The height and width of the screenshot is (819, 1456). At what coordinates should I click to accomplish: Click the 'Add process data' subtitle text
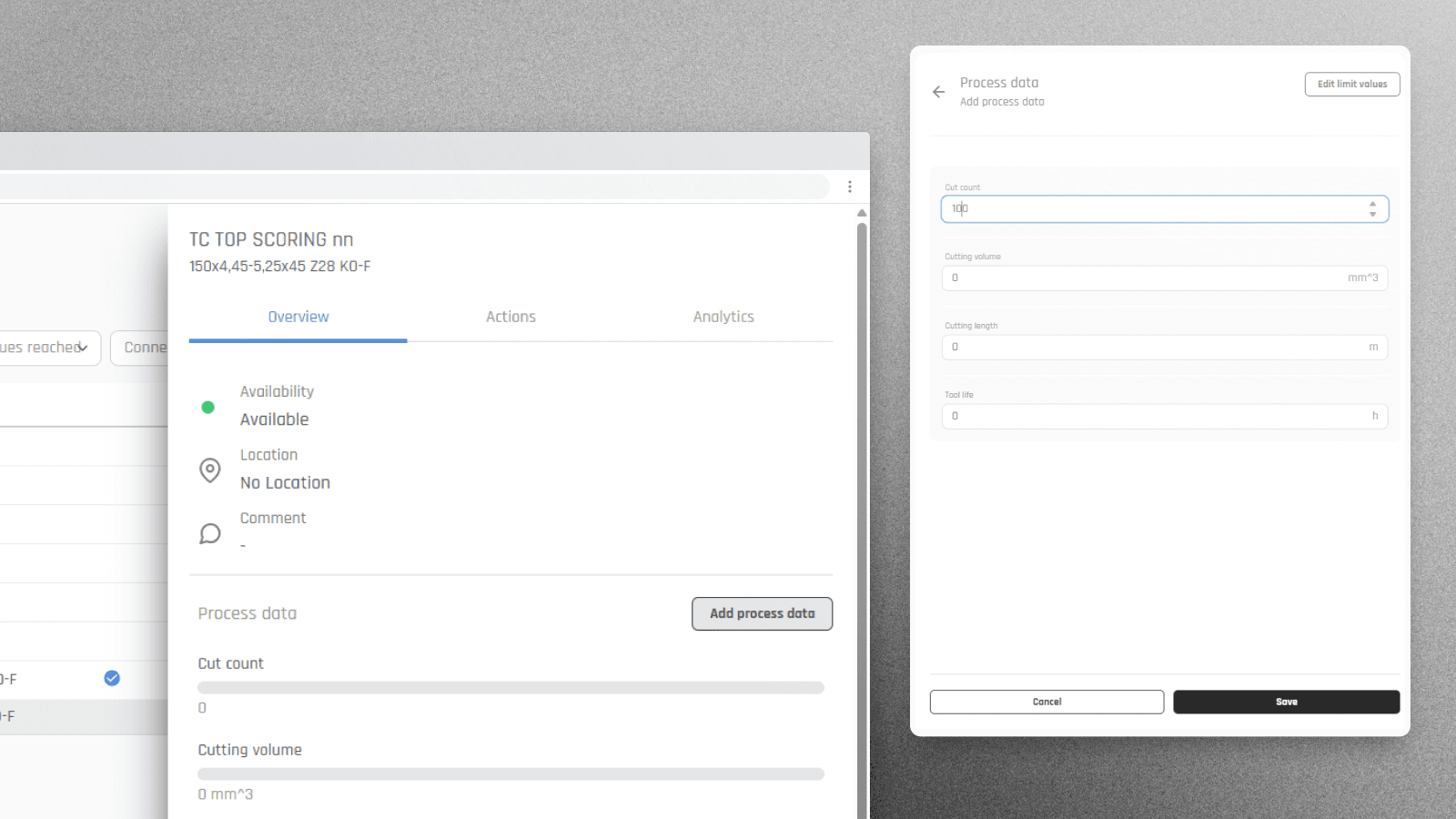click(x=1002, y=102)
